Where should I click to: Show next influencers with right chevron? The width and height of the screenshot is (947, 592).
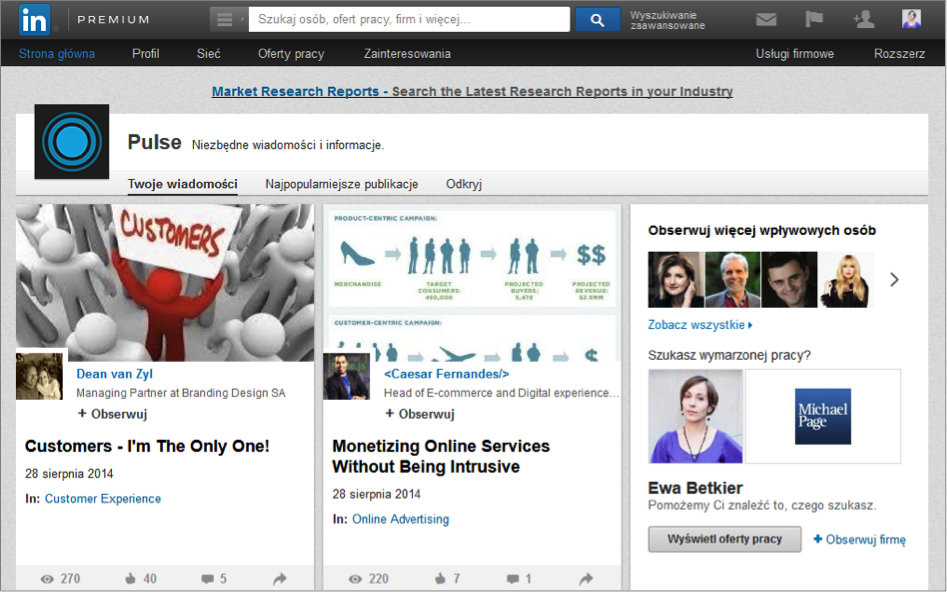click(894, 280)
